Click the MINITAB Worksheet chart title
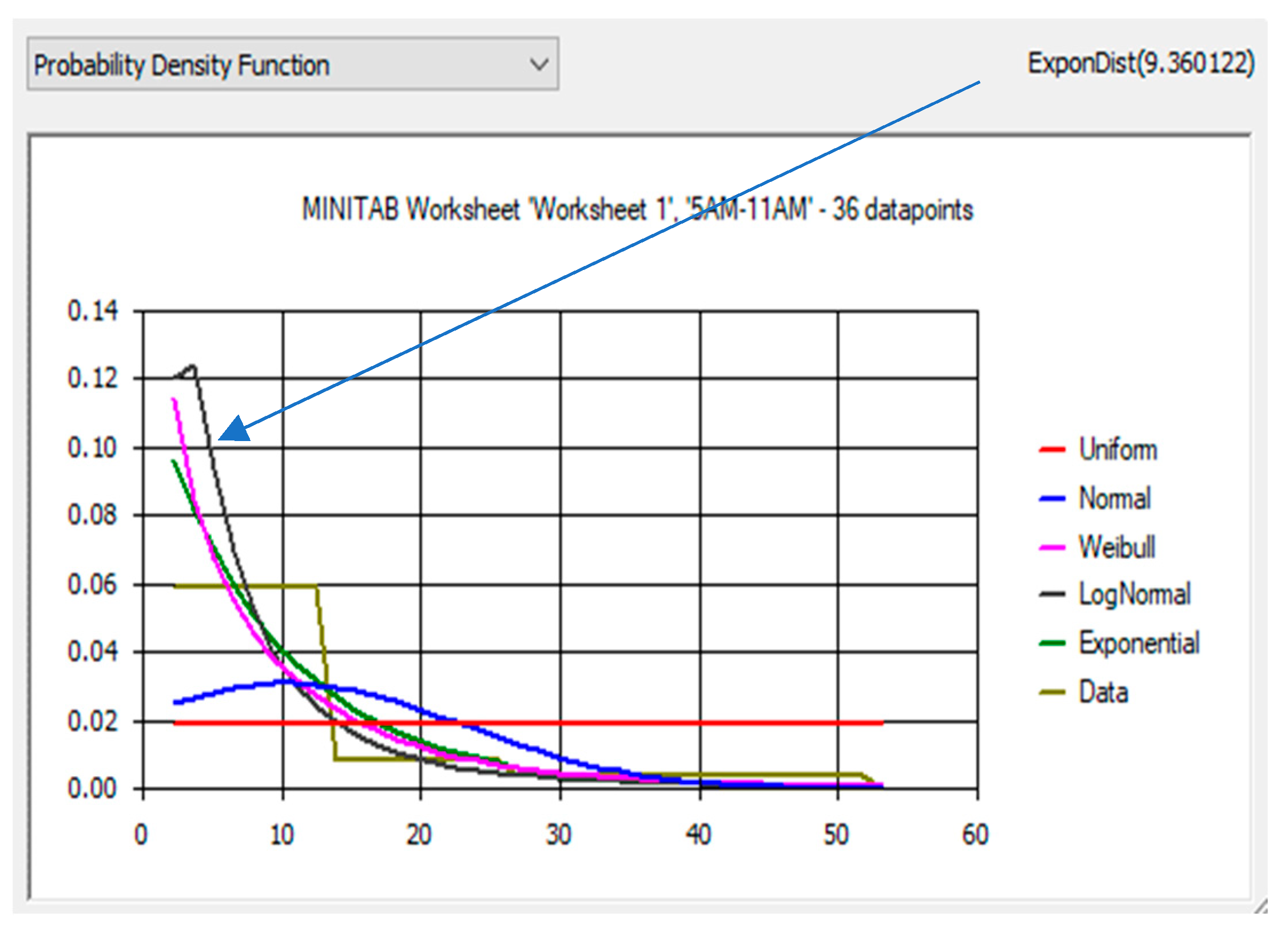Screen dimensions: 1288x929 tap(637, 209)
